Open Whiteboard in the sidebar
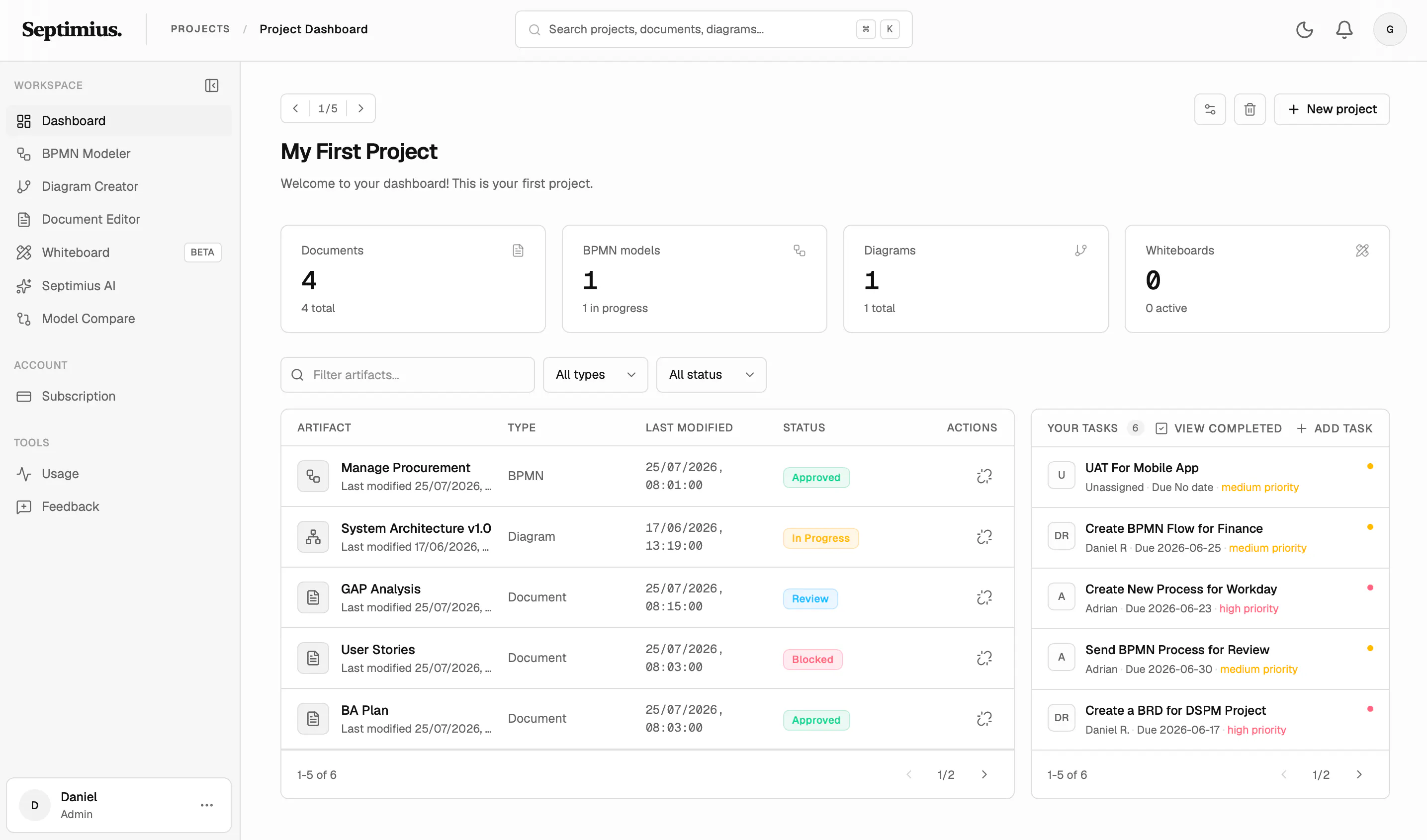 click(x=119, y=252)
